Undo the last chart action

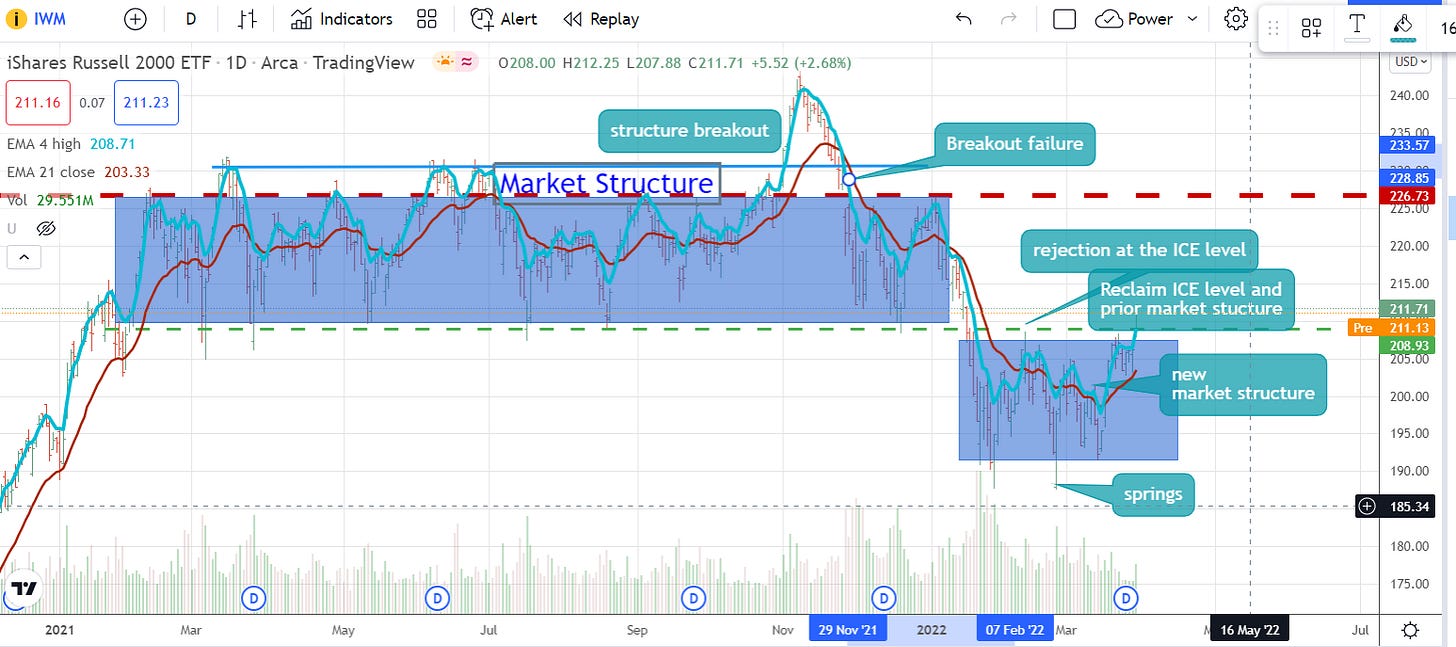(963, 19)
